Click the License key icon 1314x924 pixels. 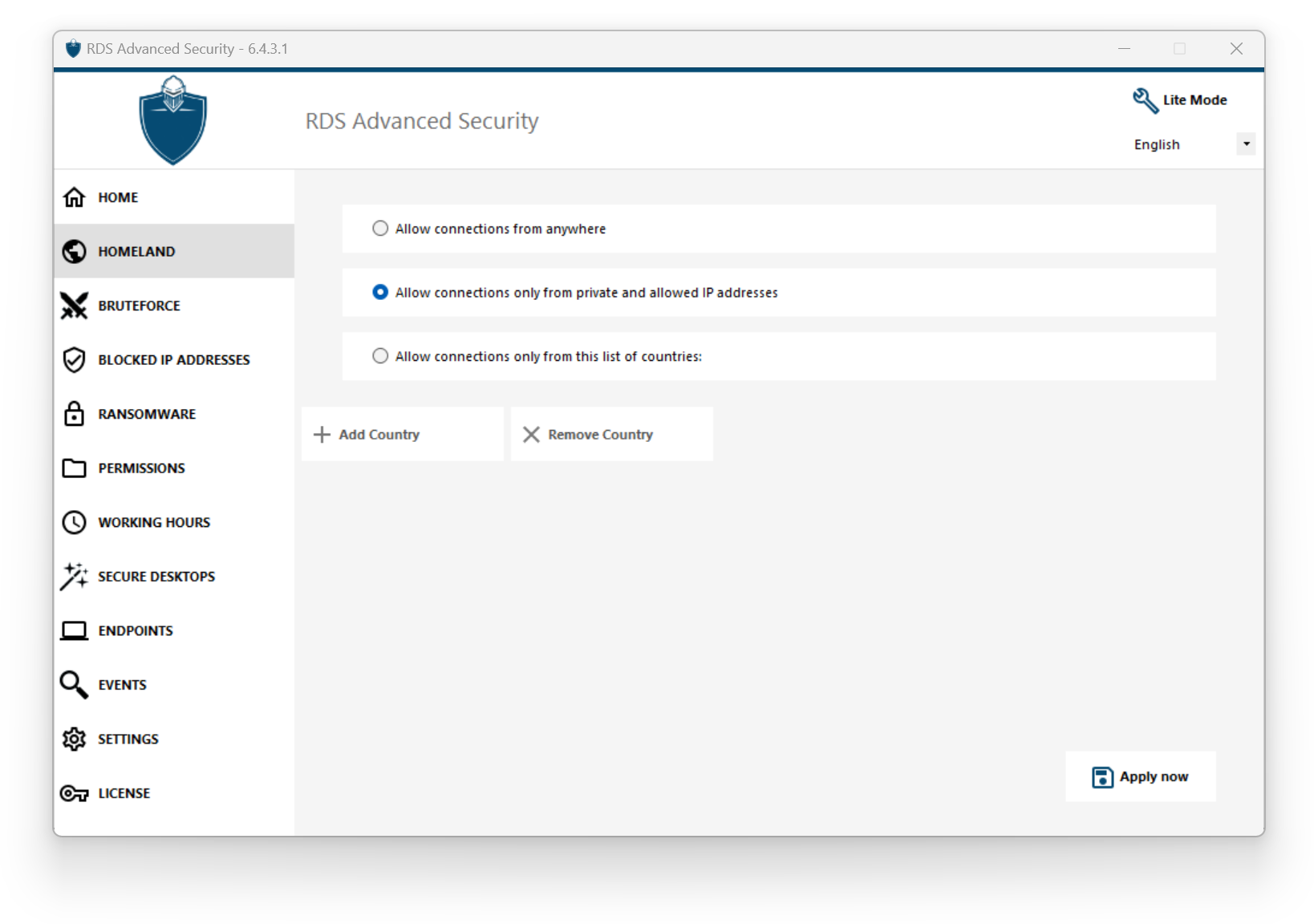[74, 793]
